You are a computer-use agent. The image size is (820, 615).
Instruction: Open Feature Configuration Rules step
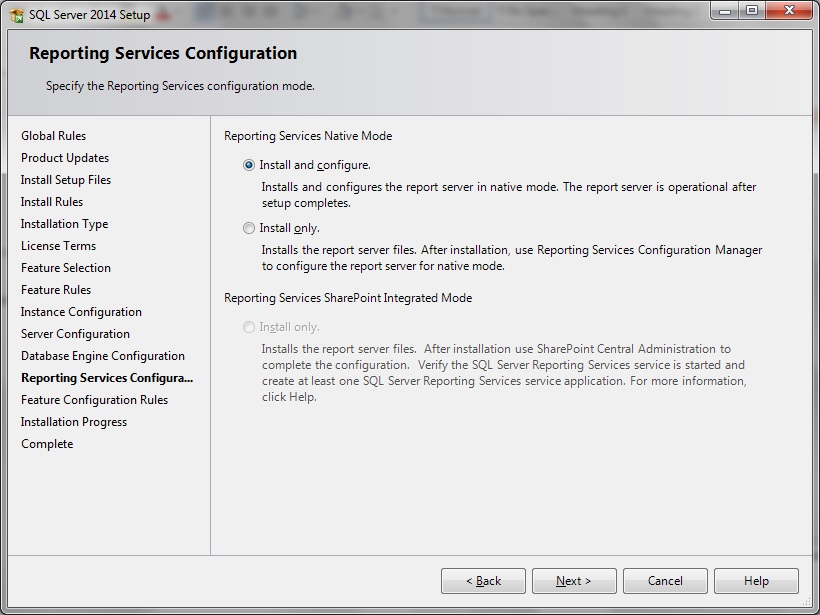click(x=95, y=400)
